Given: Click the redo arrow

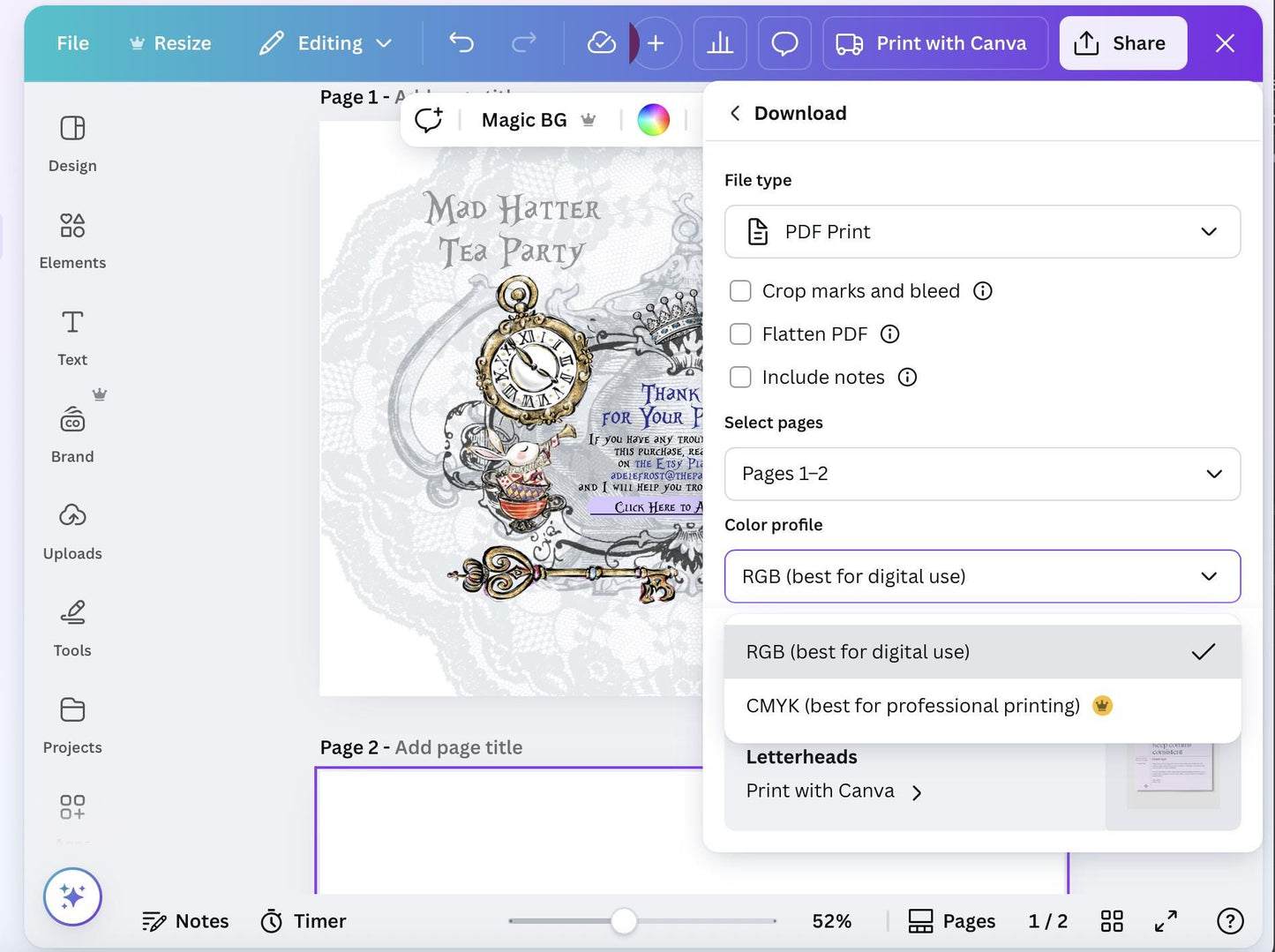Looking at the screenshot, I should (524, 42).
